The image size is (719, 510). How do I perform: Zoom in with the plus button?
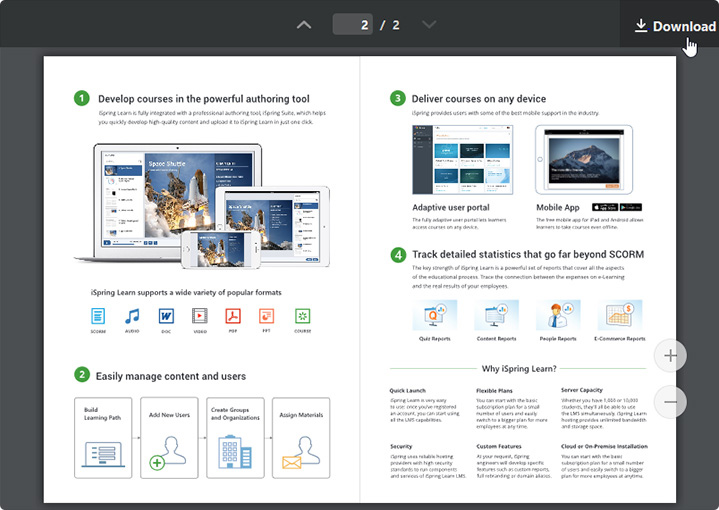point(670,355)
